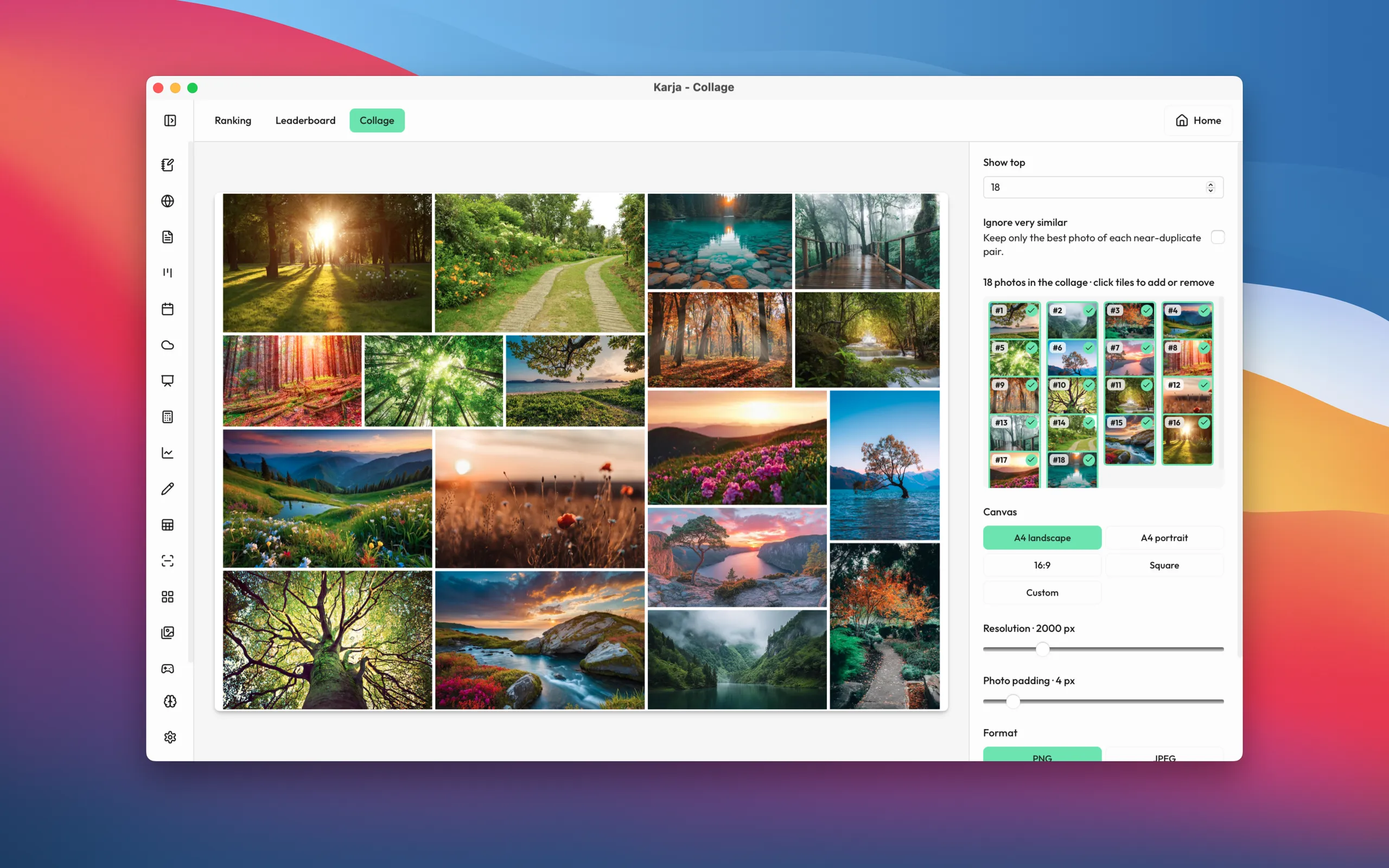Open the line chart sidebar icon
Image resolution: width=1389 pixels, height=868 pixels.
[168, 453]
